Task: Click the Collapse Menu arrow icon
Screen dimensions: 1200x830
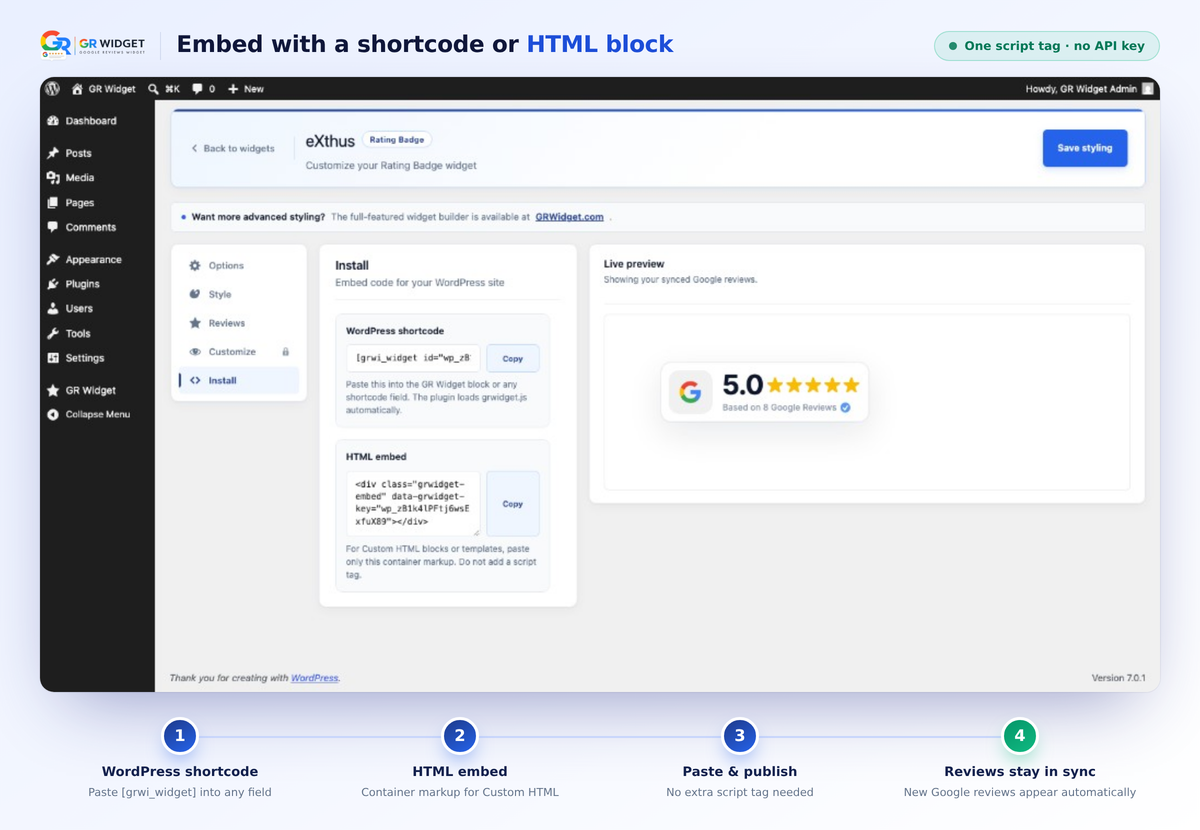Action: coord(53,415)
